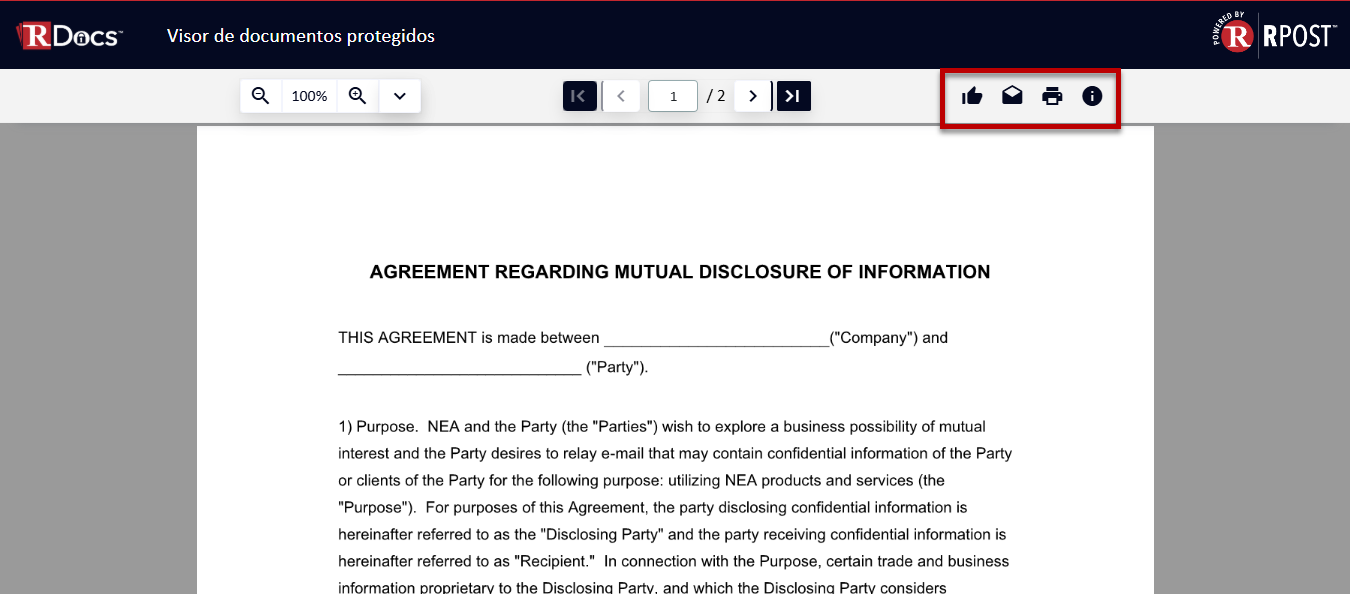Click the page number input box

pos(673,96)
